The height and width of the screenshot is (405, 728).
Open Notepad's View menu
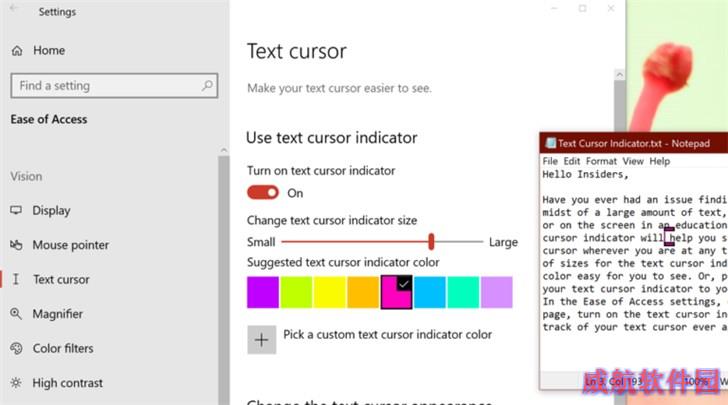633,161
